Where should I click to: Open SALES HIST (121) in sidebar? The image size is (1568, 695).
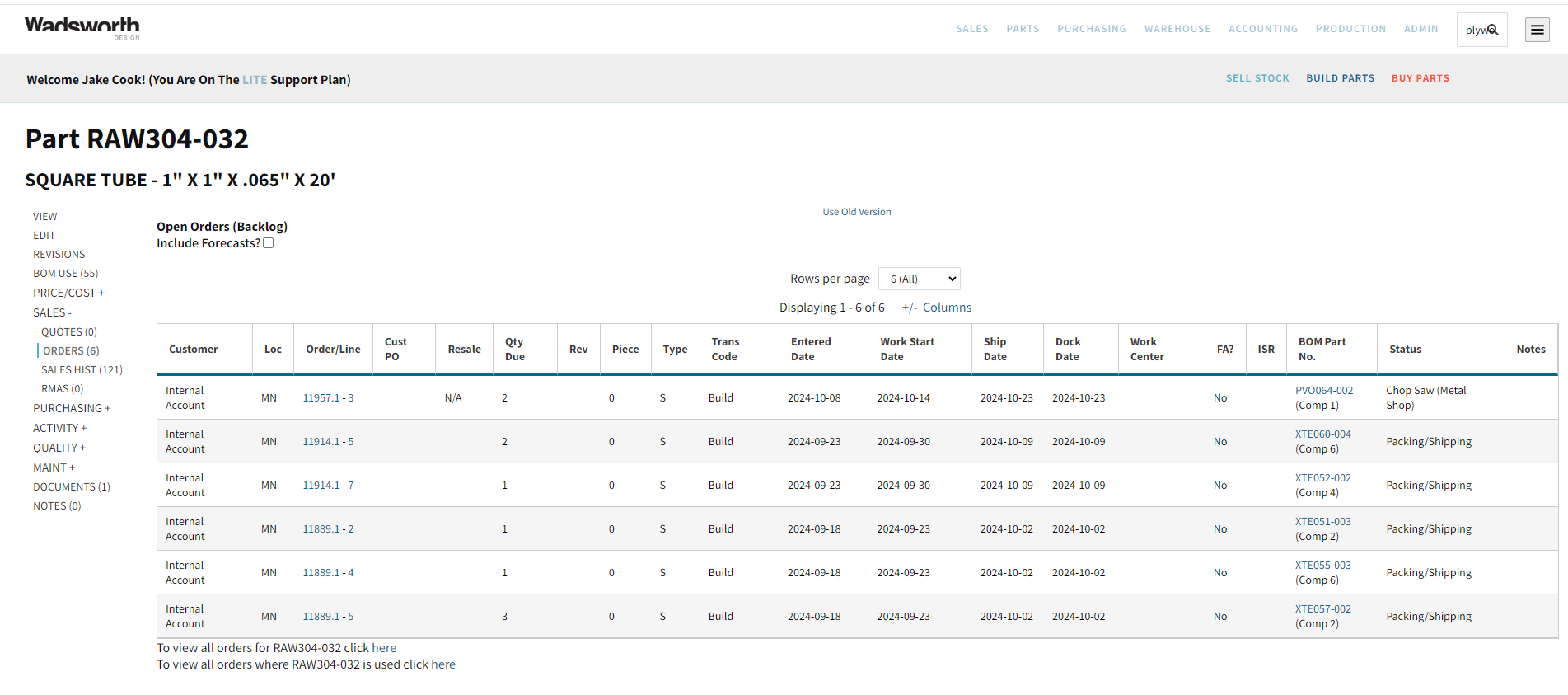[82, 370]
